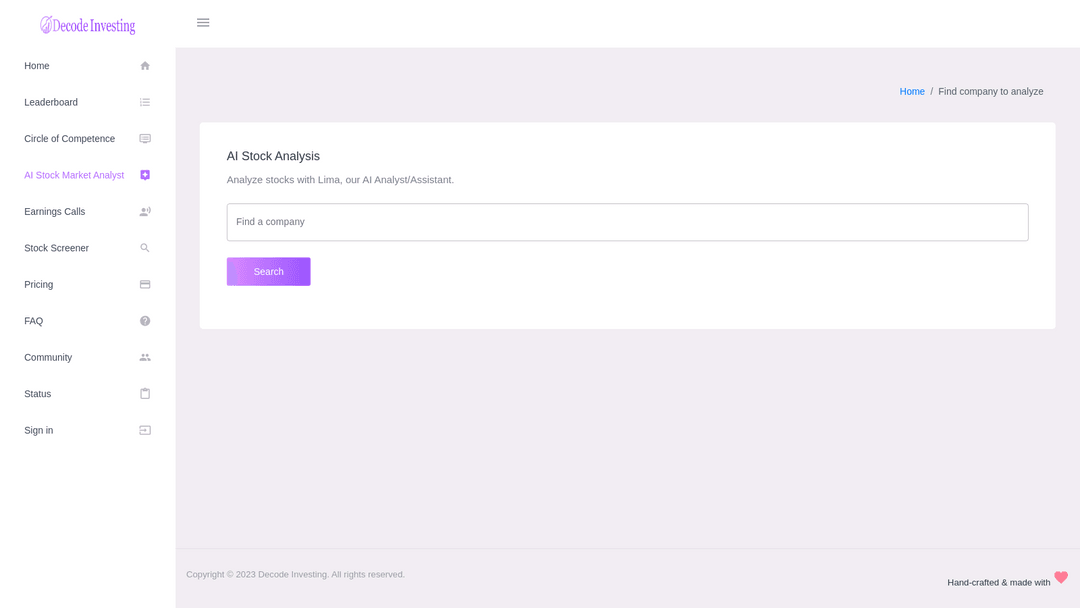Focus the Find a company field
Screen dimensions: 1080x608
point(627,222)
